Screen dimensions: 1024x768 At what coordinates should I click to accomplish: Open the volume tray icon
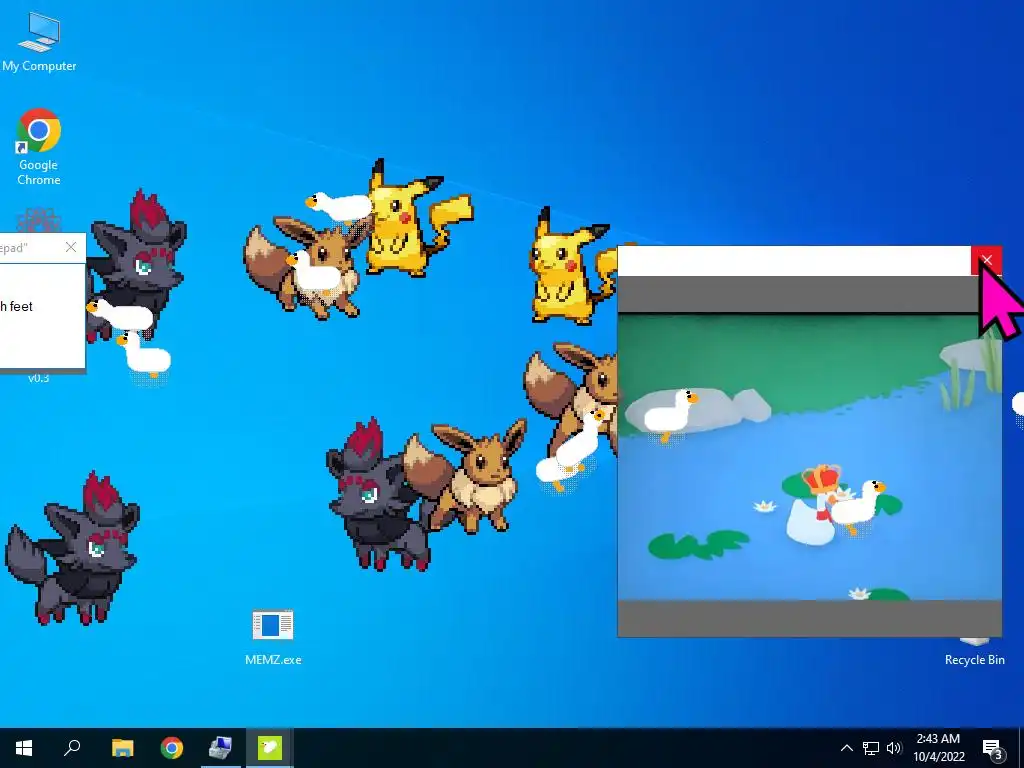pyautogui.click(x=894, y=748)
